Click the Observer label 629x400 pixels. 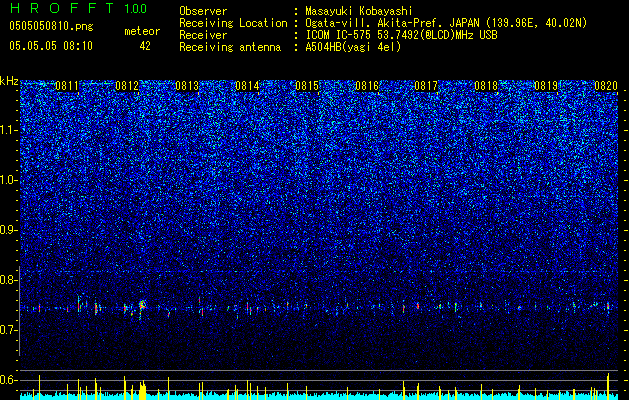tap(203, 11)
